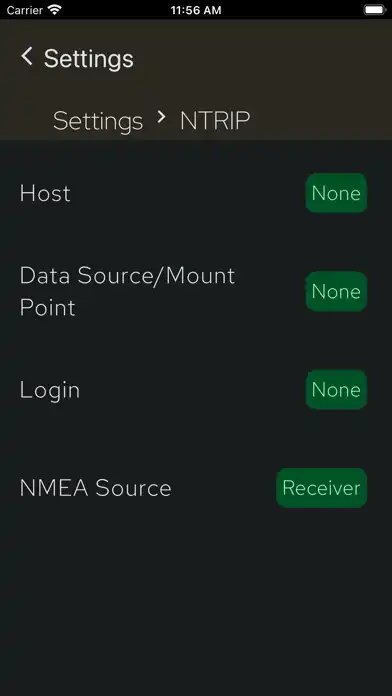Tap the back chevron beside Settings
392x696 pixels.
point(27,57)
